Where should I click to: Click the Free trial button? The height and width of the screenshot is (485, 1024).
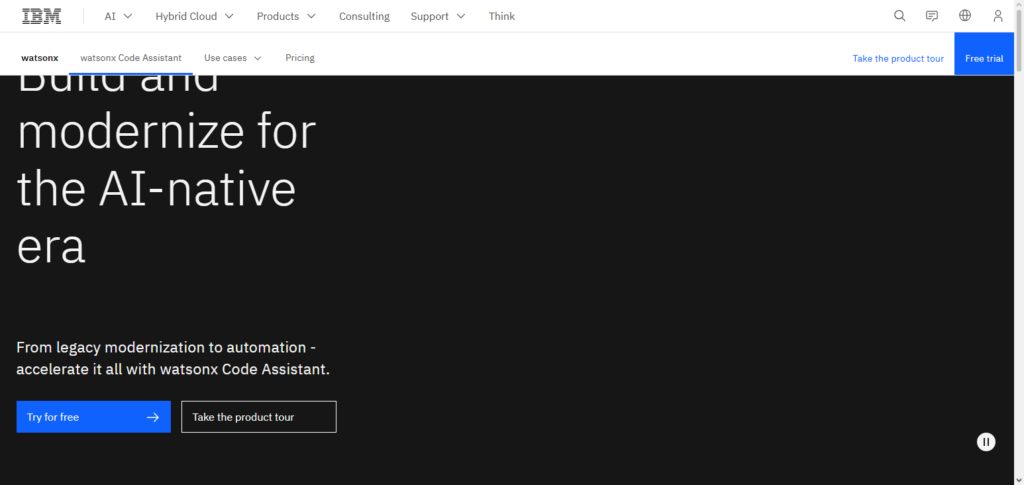point(984,54)
